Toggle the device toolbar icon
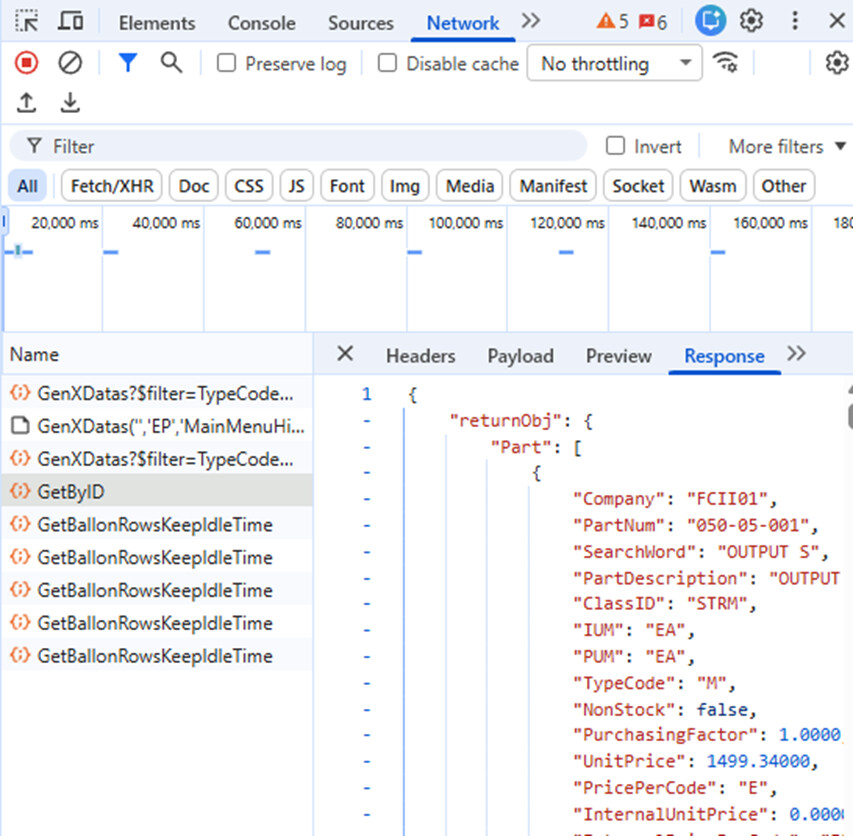The height and width of the screenshot is (836, 853). click(x=70, y=21)
